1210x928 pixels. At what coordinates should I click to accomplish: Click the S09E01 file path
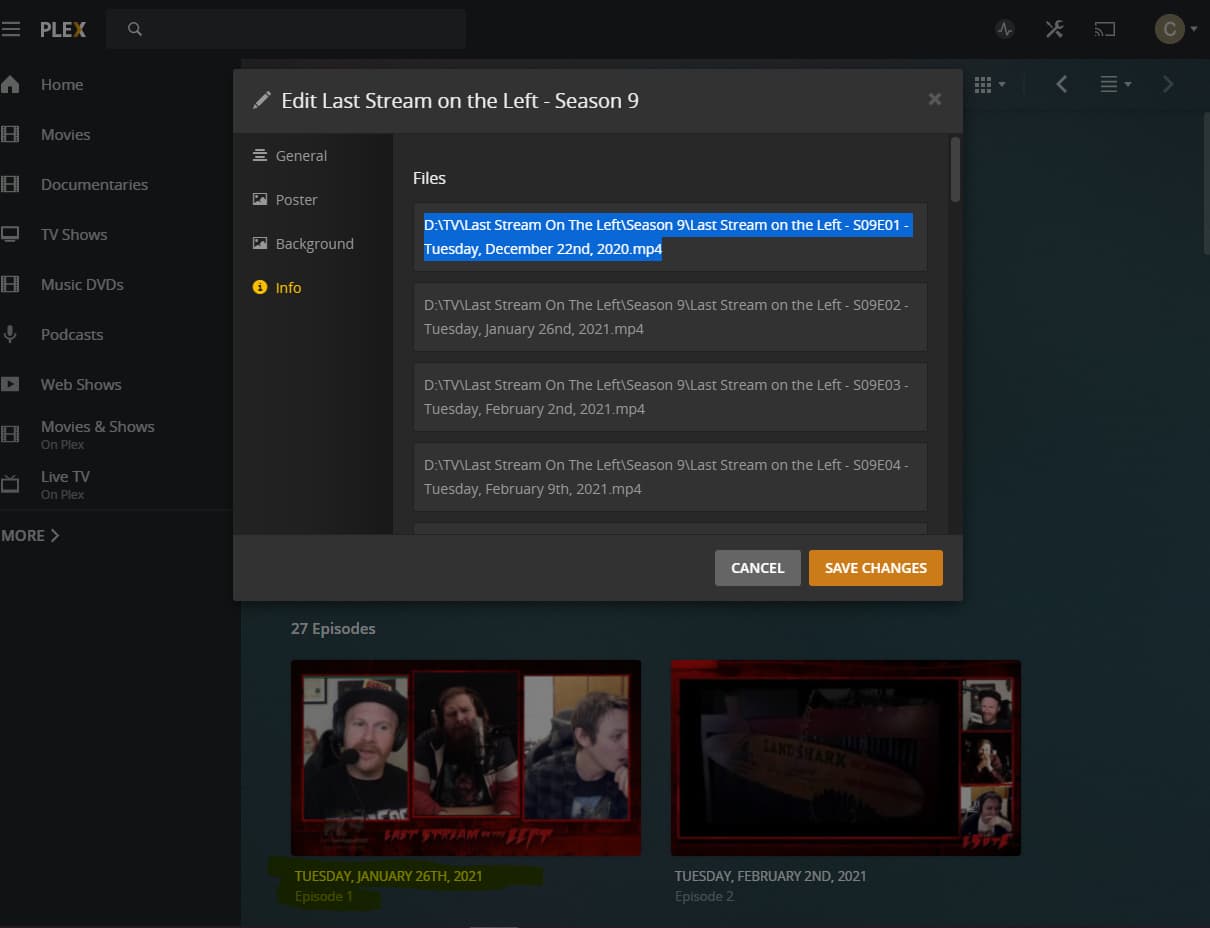pyautogui.click(x=669, y=237)
